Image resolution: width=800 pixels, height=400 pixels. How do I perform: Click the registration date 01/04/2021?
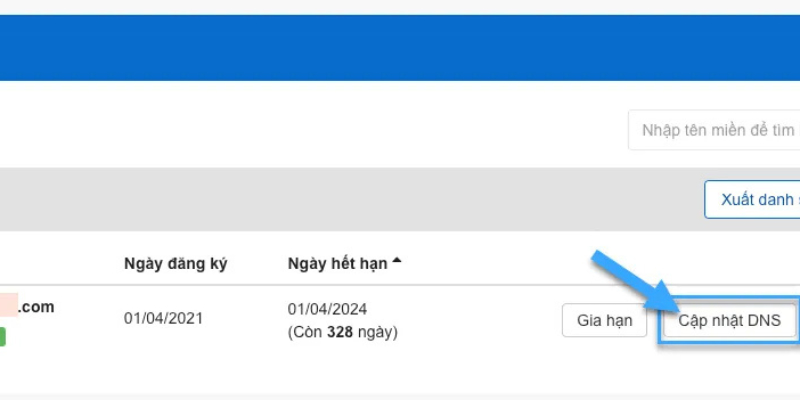click(164, 318)
